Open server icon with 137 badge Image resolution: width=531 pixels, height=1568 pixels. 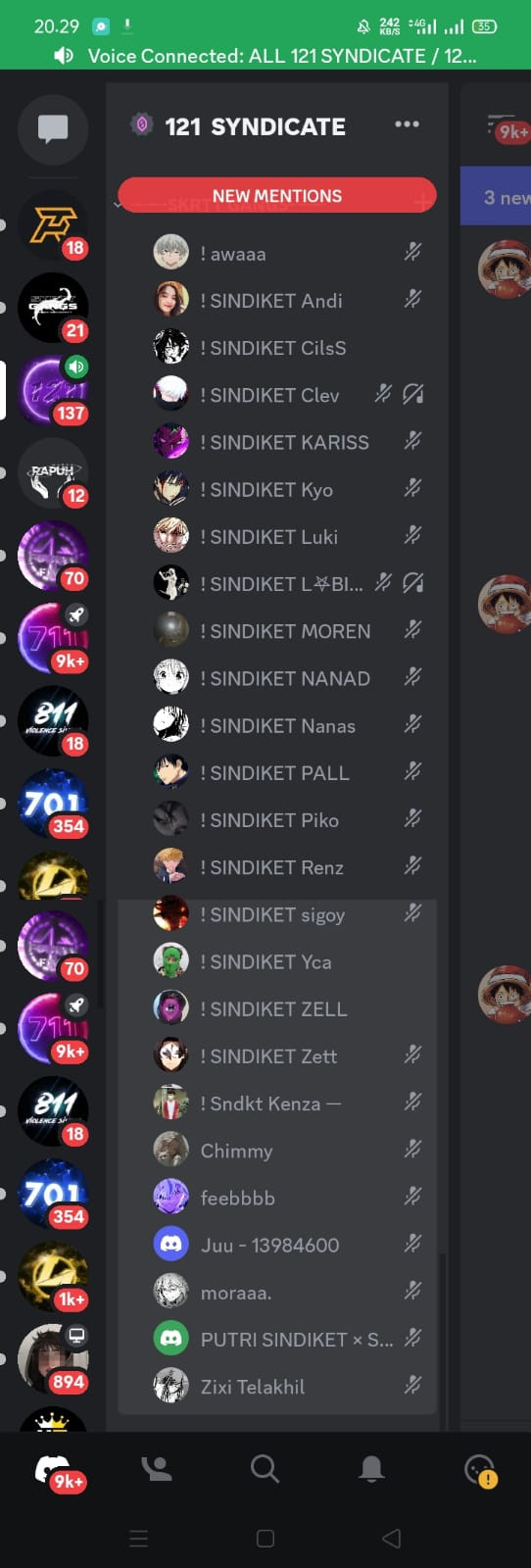click(54, 390)
